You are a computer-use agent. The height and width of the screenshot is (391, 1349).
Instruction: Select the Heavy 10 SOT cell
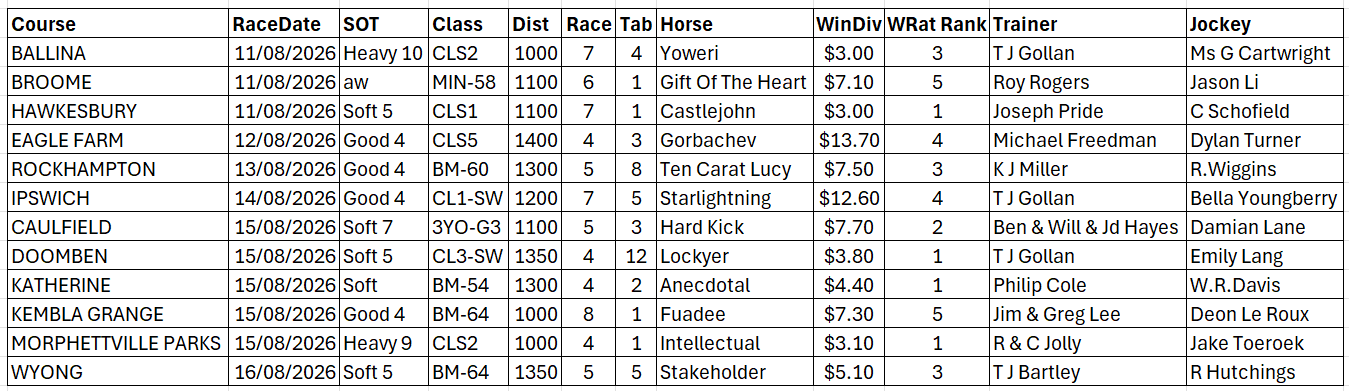(383, 53)
